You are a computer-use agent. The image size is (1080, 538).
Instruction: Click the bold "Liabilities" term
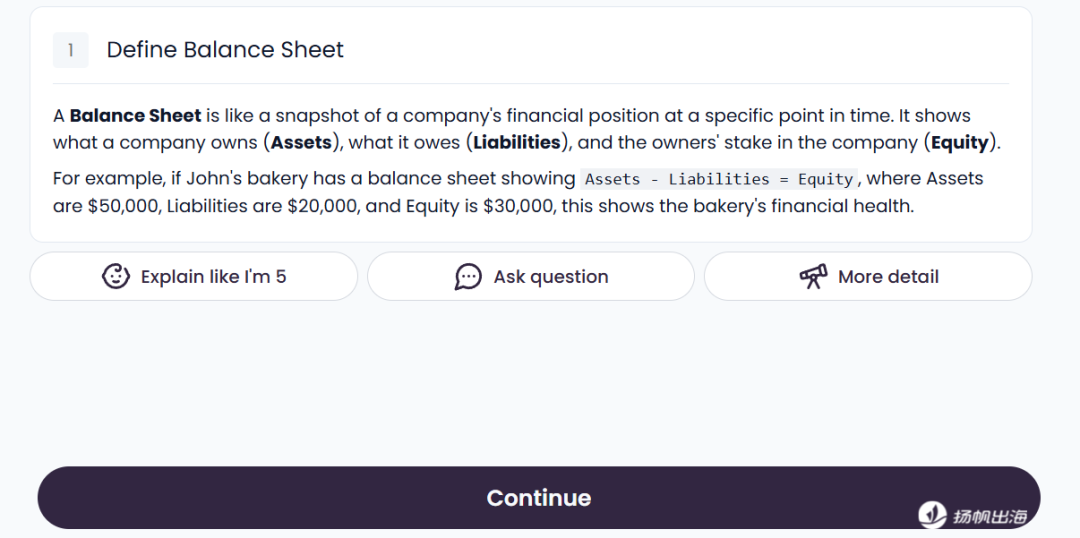click(x=516, y=142)
